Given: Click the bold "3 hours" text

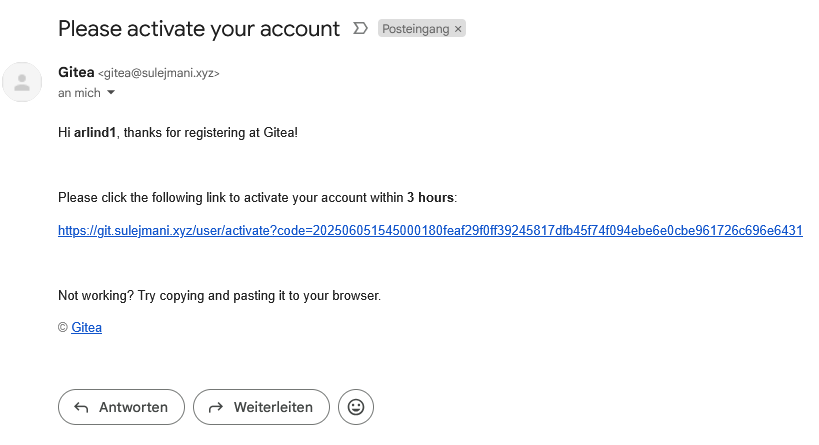Looking at the screenshot, I should (x=430, y=197).
